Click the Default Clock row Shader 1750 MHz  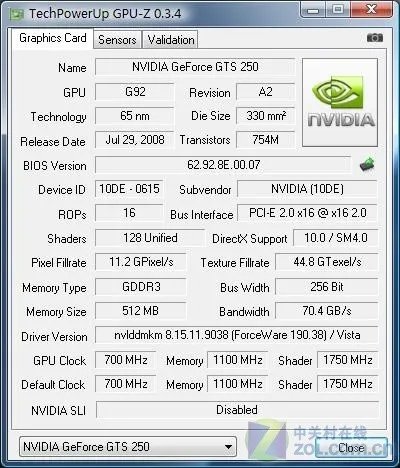347,384
